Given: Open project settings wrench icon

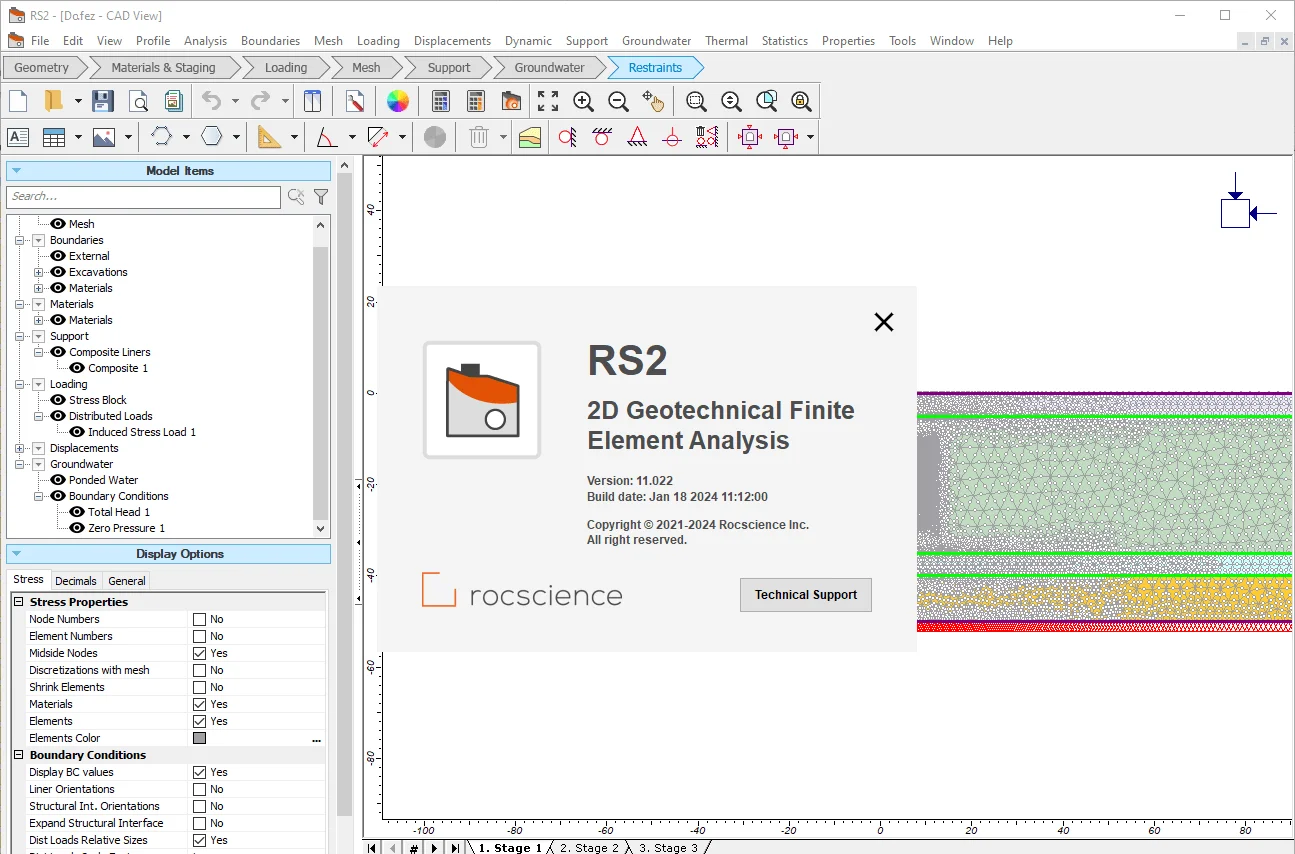Looking at the screenshot, I should pyautogui.click(x=355, y=101).
